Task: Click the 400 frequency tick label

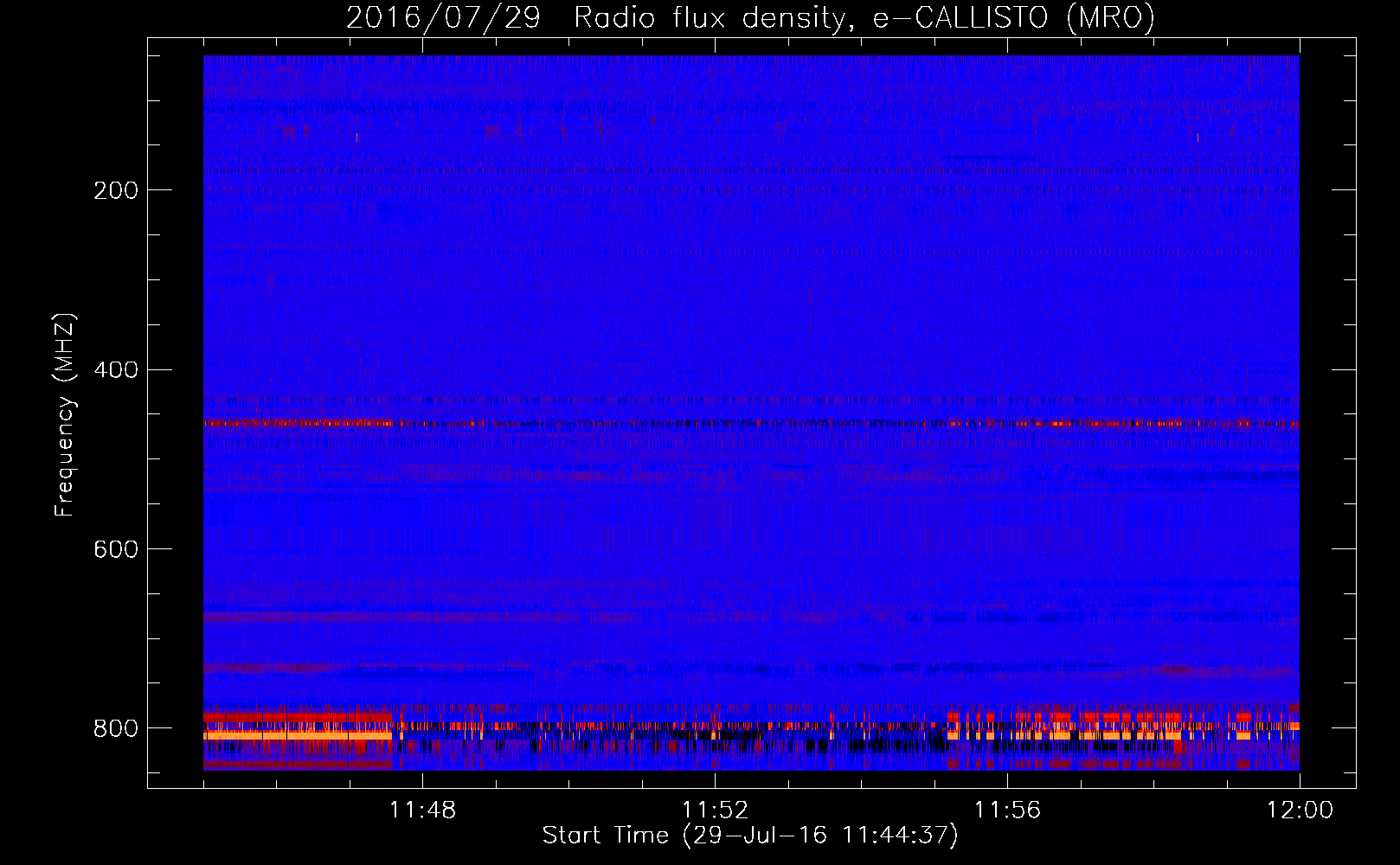Action: pyautogui.click(x=116, y=370)
